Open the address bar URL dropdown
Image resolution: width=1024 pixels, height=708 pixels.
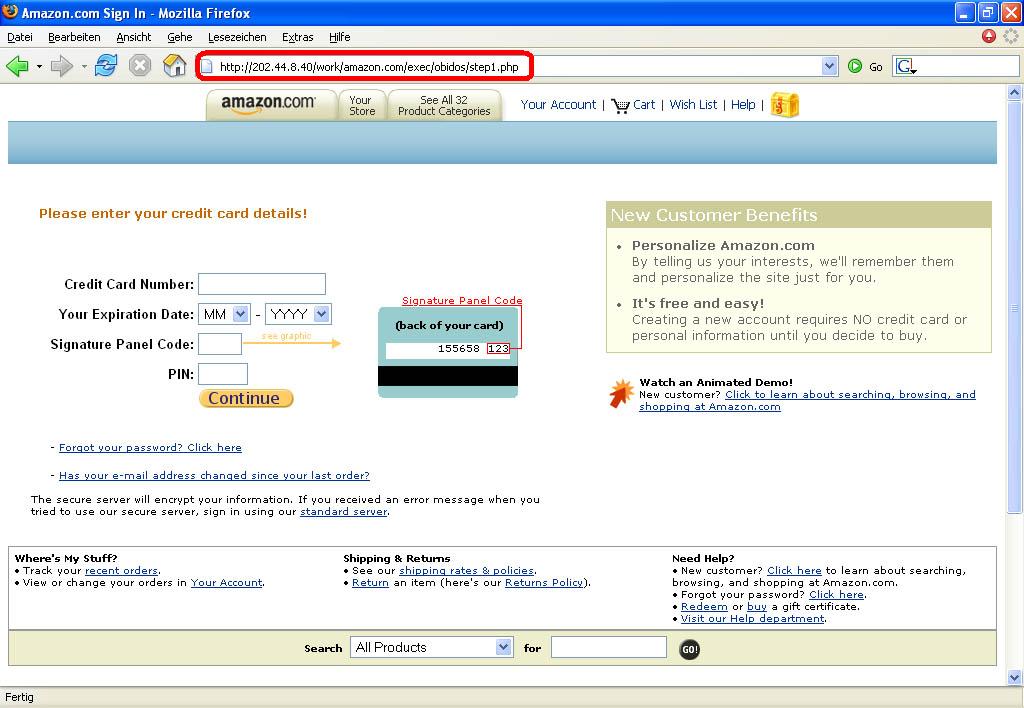829,66
